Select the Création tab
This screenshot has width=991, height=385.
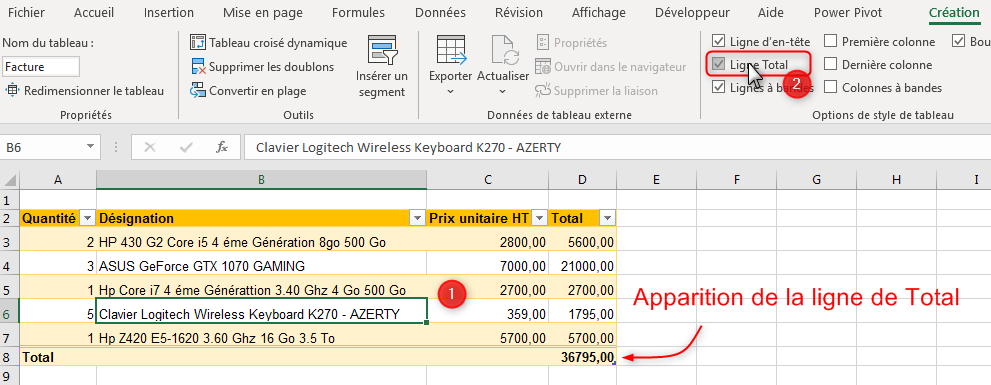click(x=954, y=13)
